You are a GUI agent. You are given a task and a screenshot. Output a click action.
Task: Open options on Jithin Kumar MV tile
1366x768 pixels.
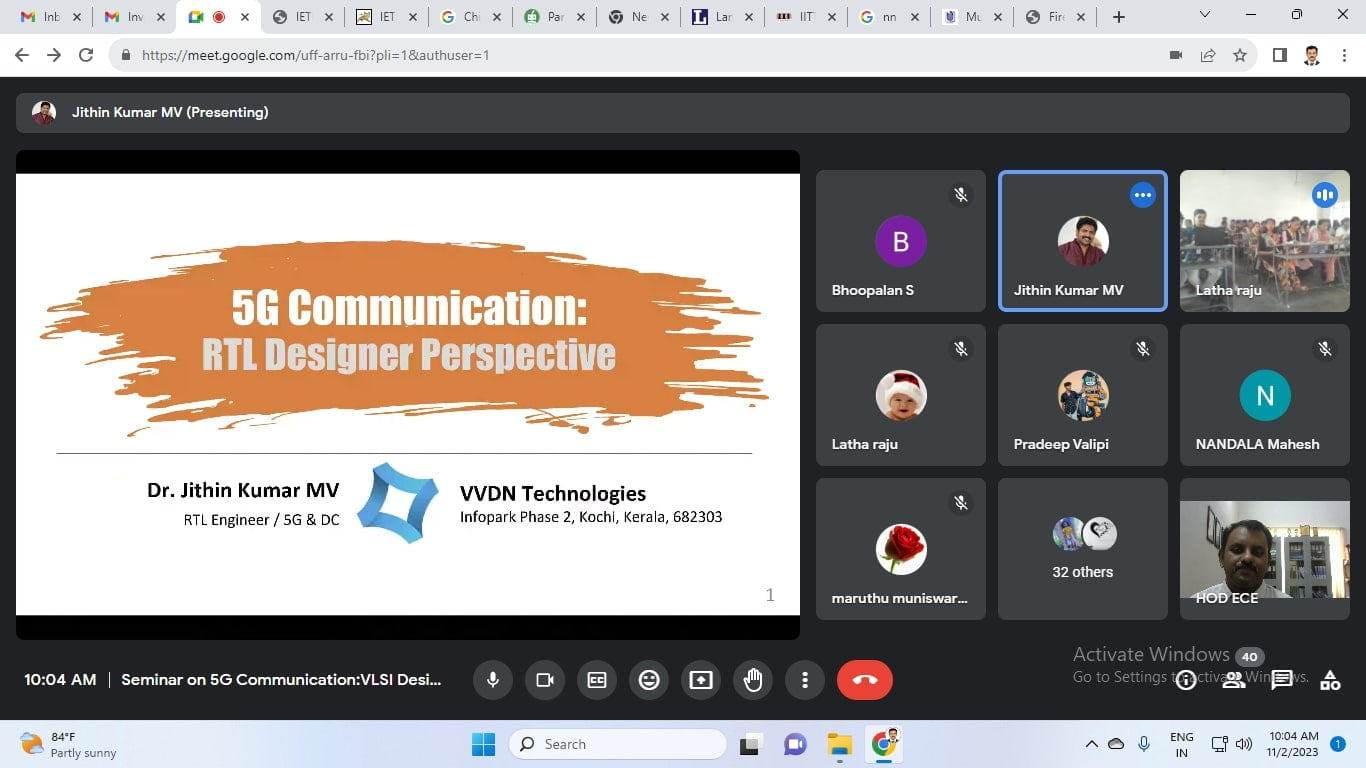click(1142, 196)
